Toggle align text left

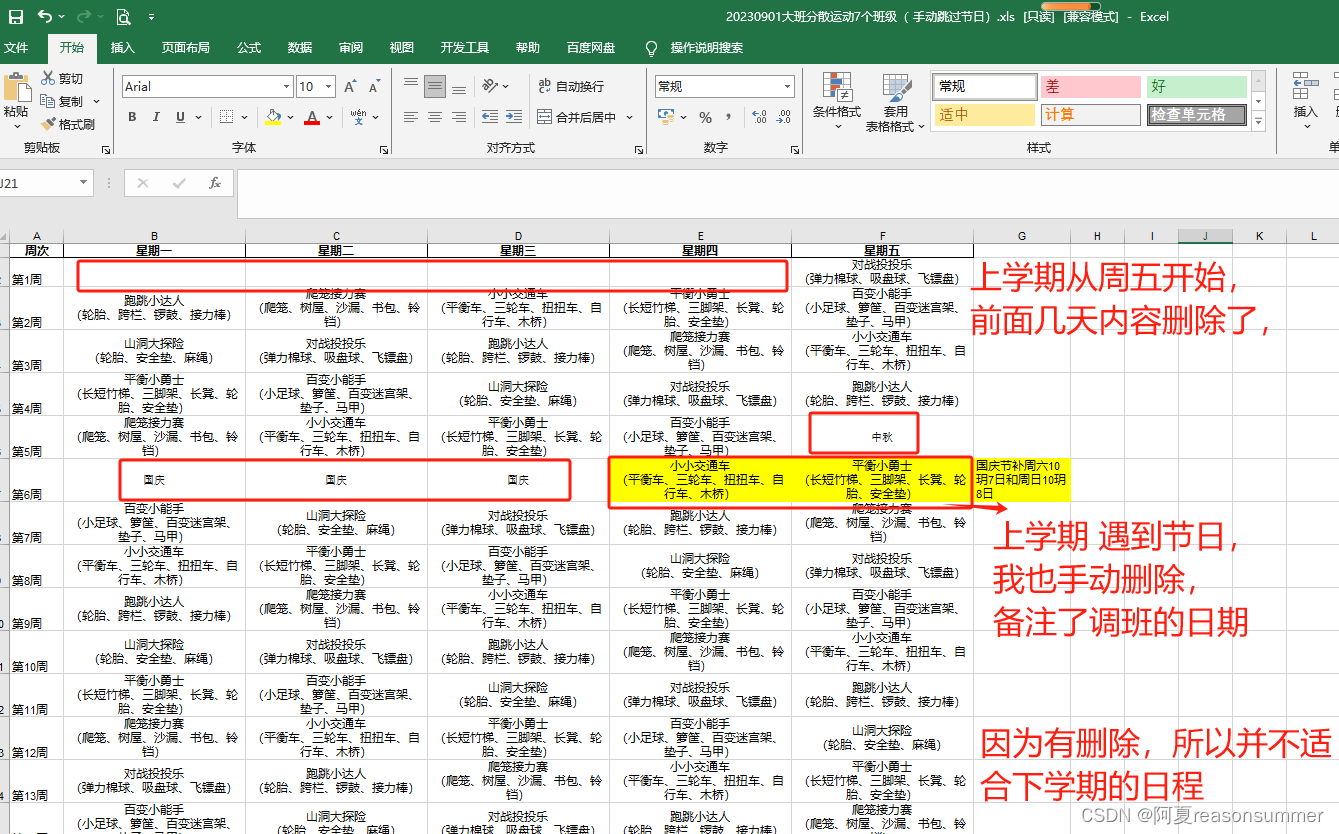click(410, 117)
